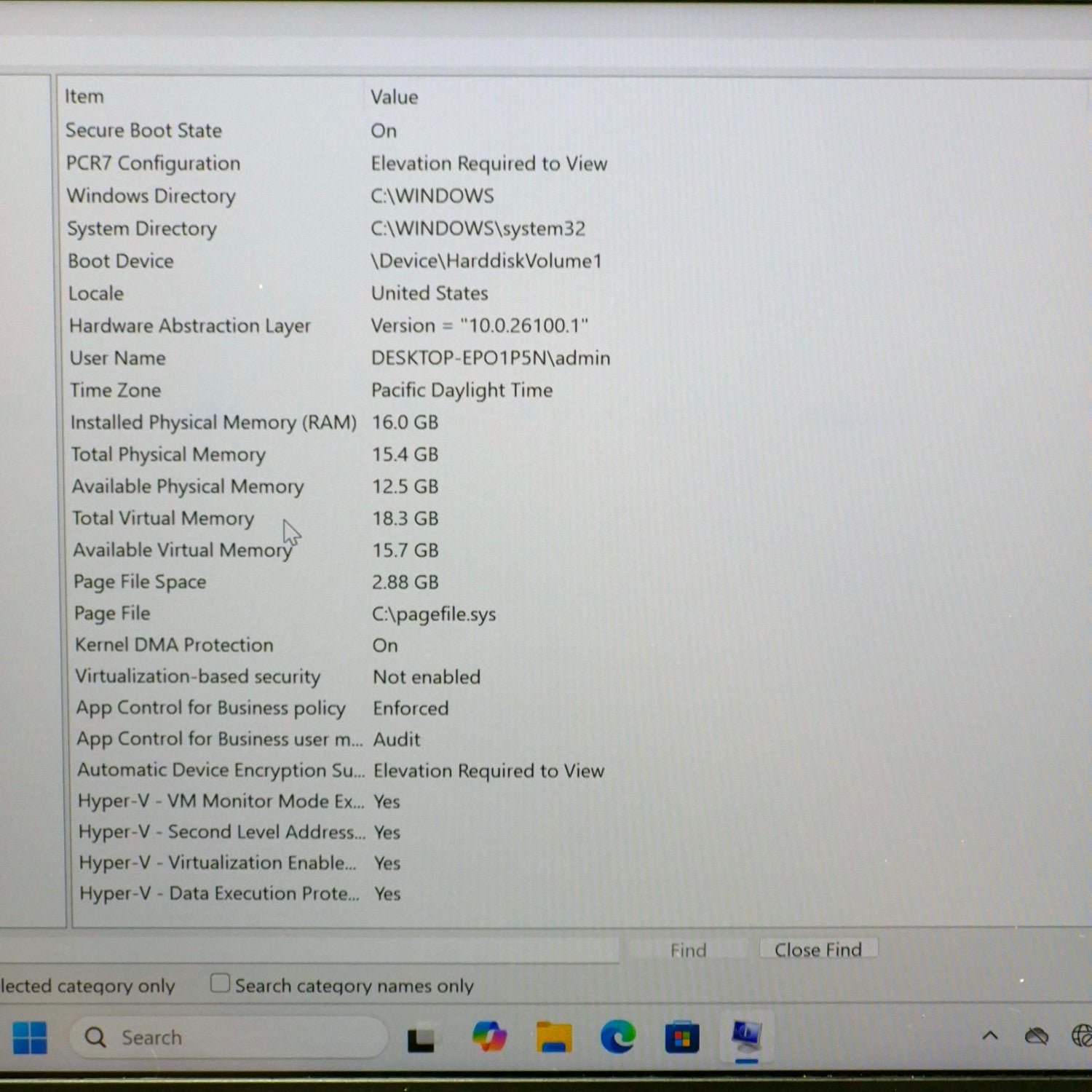Open Microsoft Store from the taskbar
The height and width of the screenshot is (1092, 1092).
[681, 1038]
